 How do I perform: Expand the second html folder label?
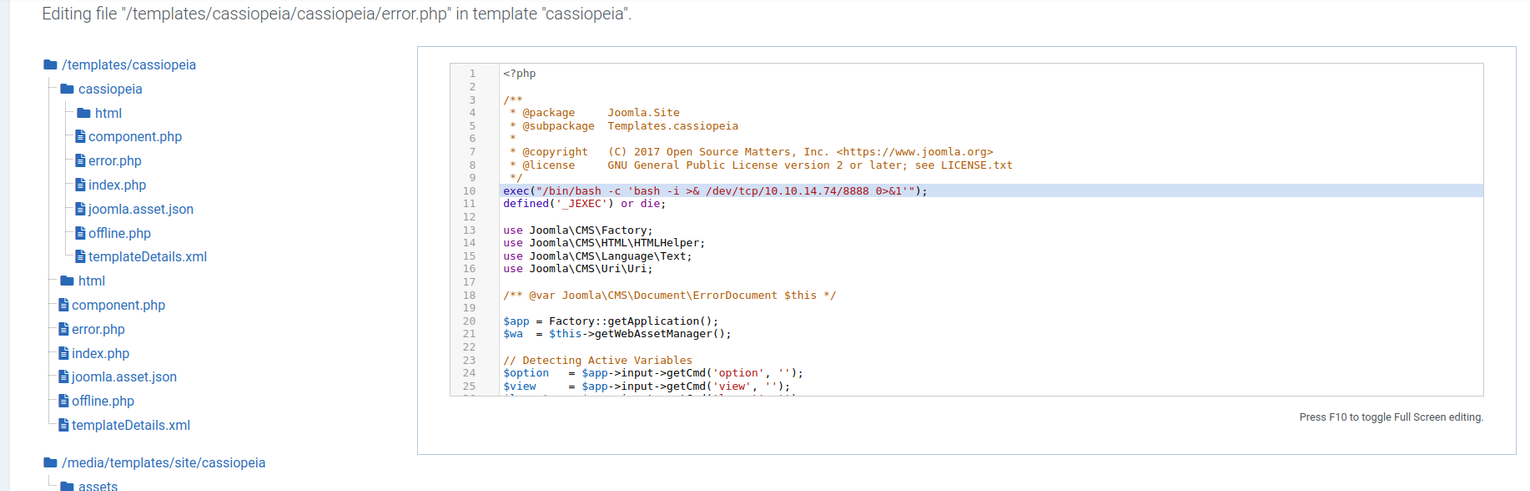91,281
